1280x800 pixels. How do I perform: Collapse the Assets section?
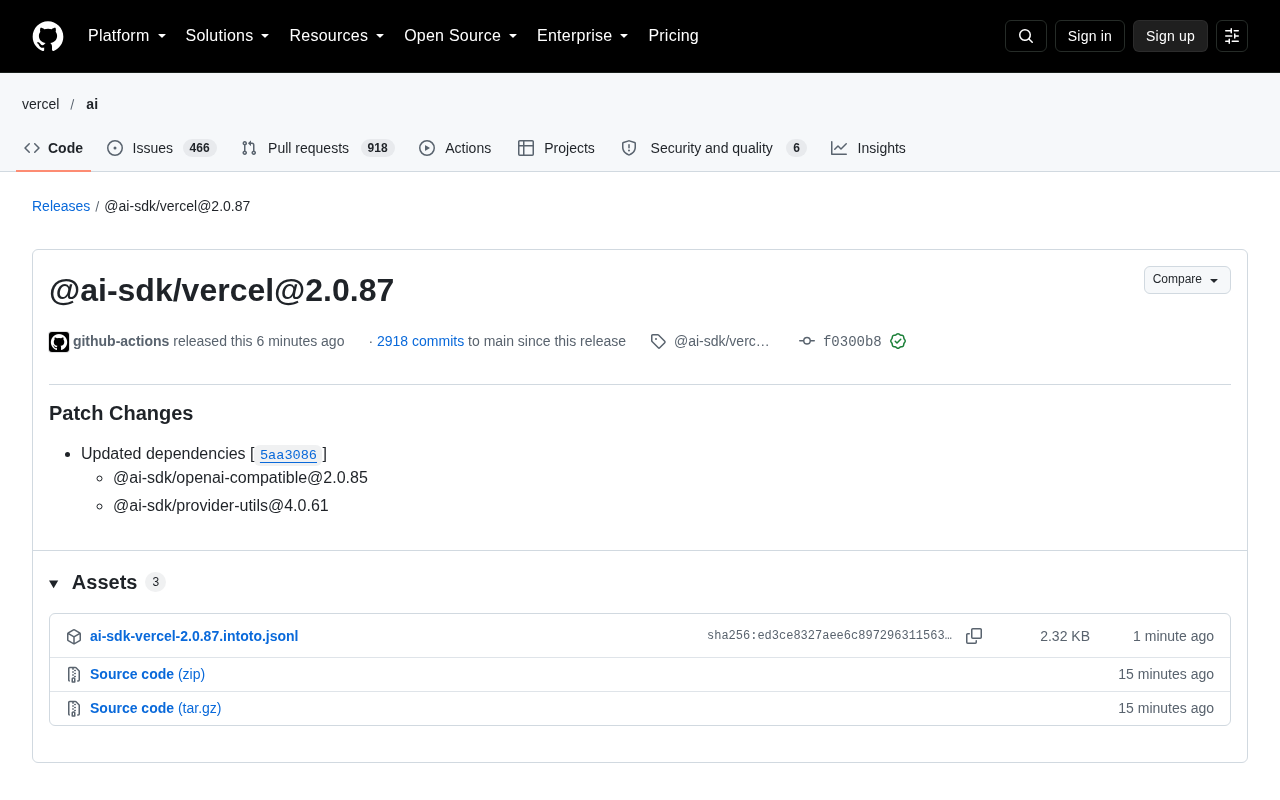click(x=54, y=583)
